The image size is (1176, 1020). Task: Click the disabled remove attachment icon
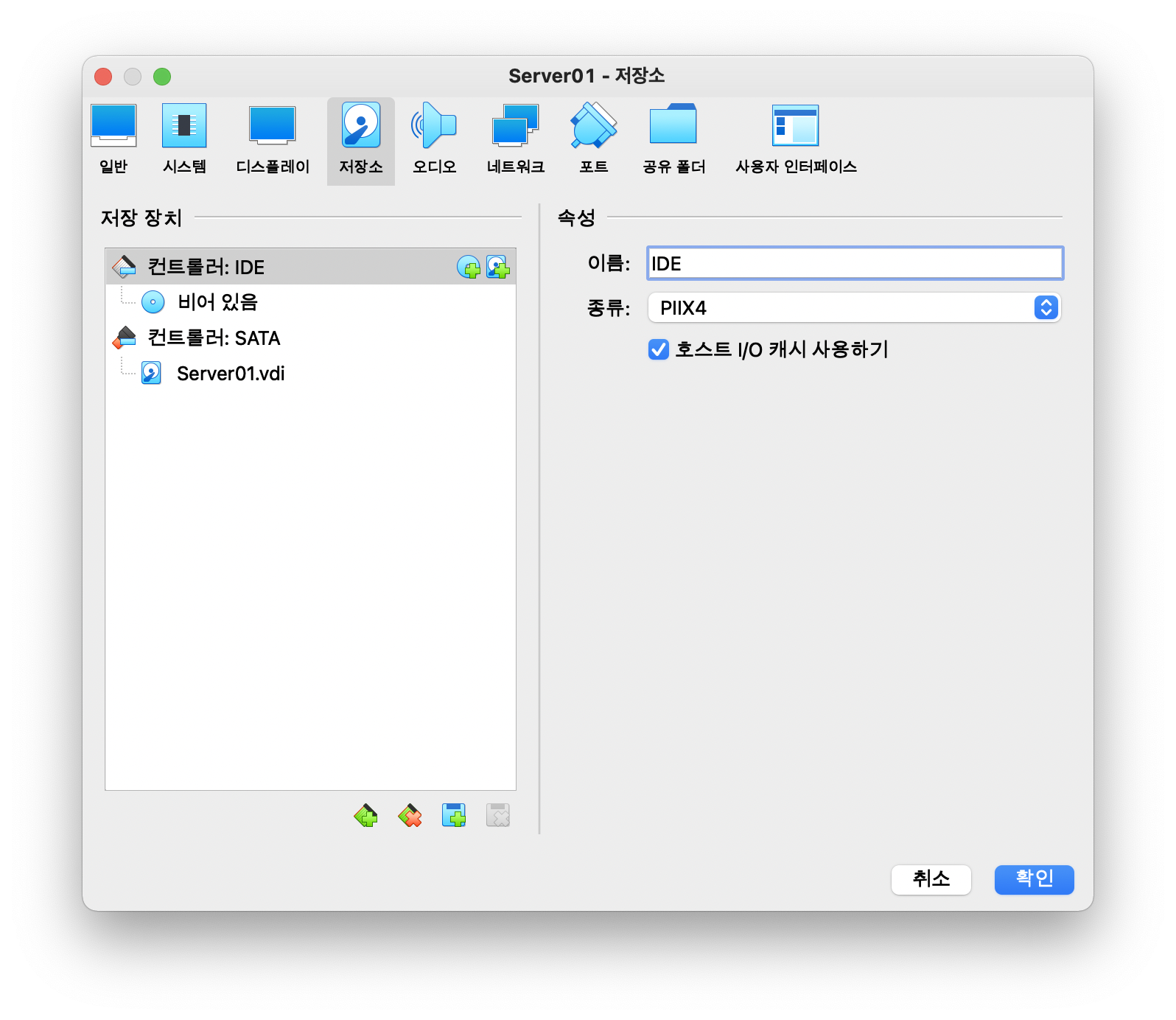click(498, 815)
